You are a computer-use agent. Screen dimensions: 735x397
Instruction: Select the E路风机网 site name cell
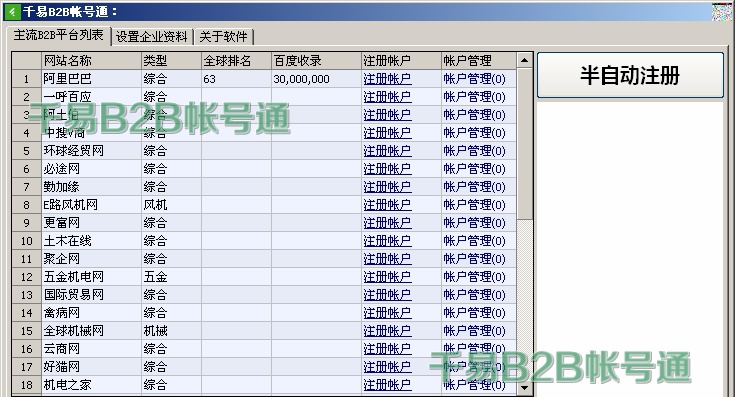pos(91,205)
